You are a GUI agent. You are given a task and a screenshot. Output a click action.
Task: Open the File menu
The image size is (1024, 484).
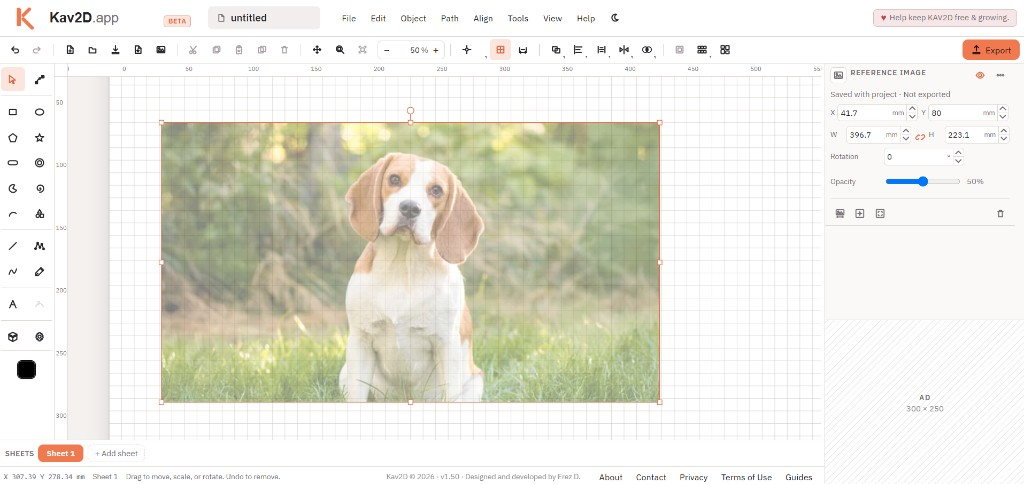pyautogui.click(x=349, y=18)
